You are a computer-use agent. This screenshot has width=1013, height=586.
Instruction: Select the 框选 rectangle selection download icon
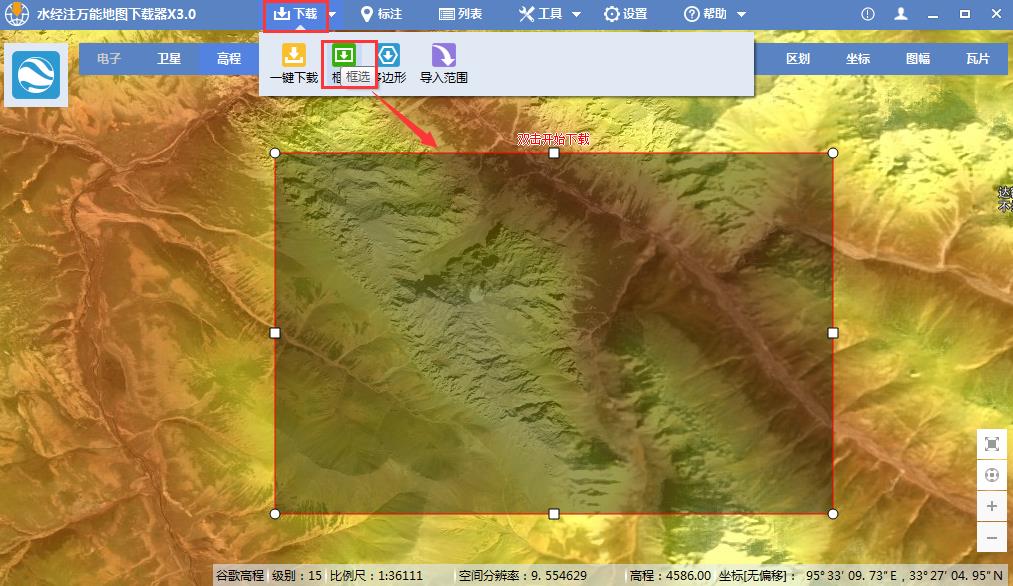[344, 55]
